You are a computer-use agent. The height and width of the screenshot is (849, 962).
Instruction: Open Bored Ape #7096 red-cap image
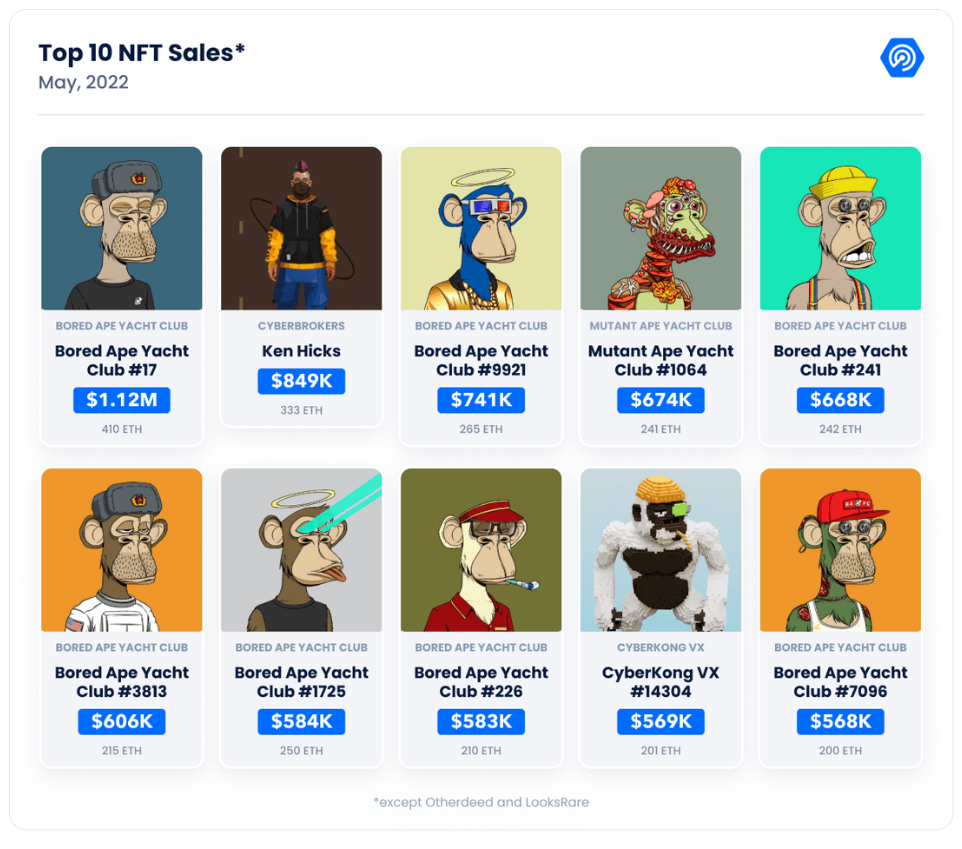pyautogui.click(x=840, y=550)
